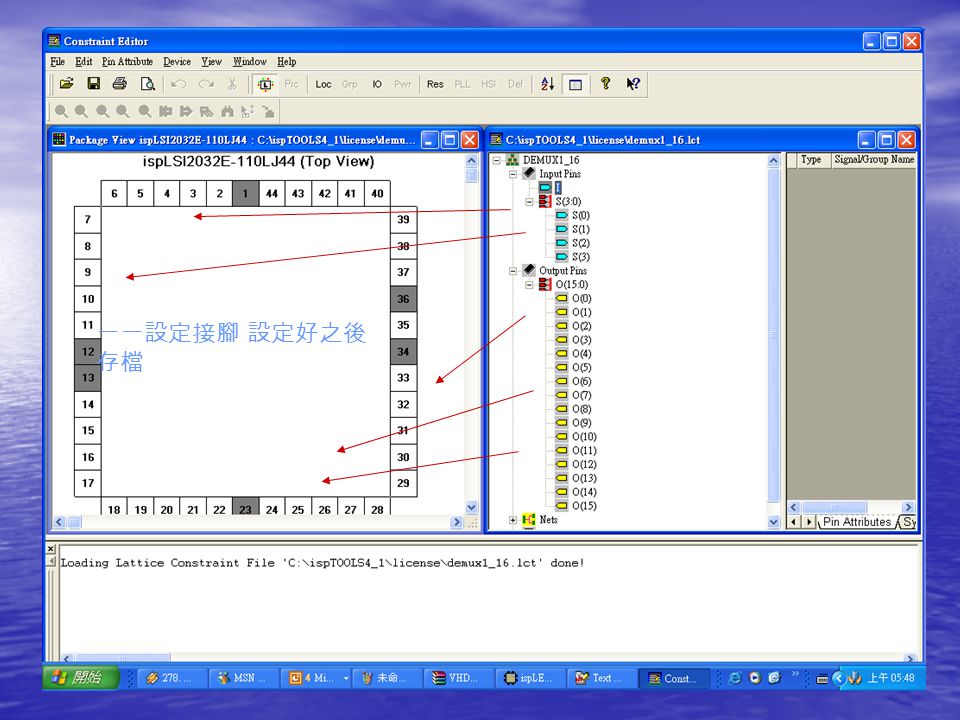The height and width of the screenshot is (720, 960).
Task: Open the Window menu
Action: [249, 61]
